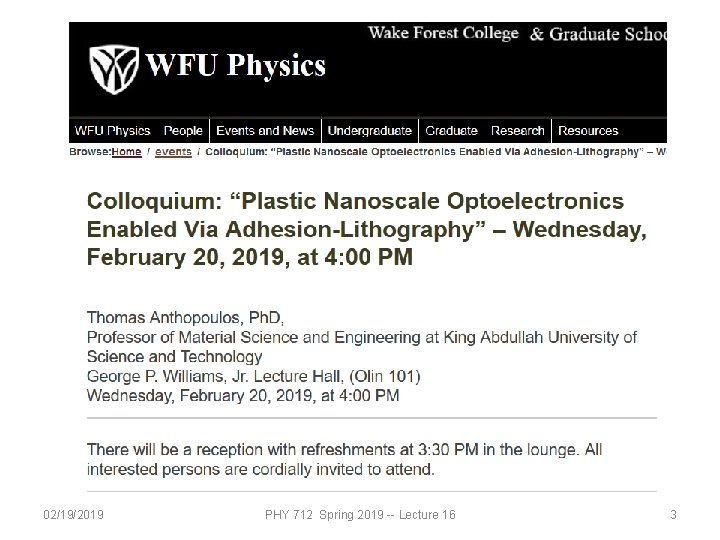Open the People menu item

tap(183, 131)
